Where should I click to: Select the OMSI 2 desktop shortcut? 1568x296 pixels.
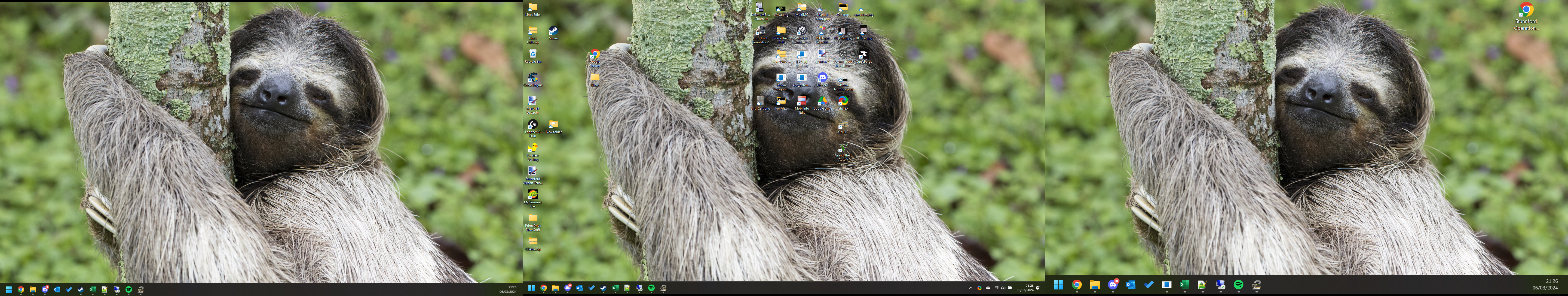click(843, 125)
